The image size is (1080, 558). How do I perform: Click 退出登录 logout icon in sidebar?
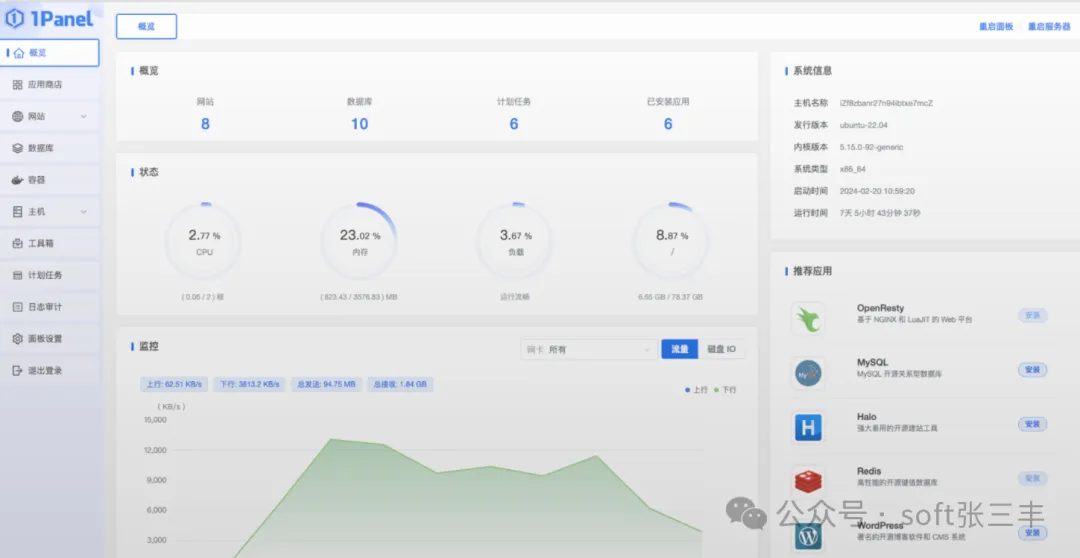pyautogui.click(x=18, y=370)
